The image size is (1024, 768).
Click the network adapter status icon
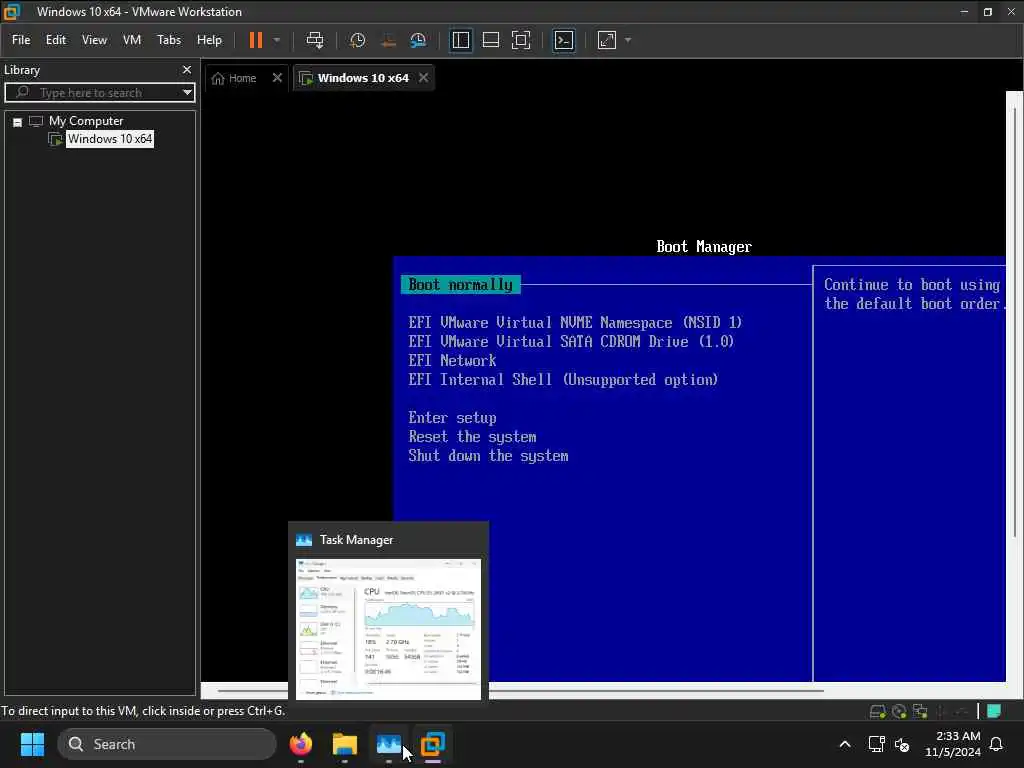pyautogui.click(x=920, y=711)
